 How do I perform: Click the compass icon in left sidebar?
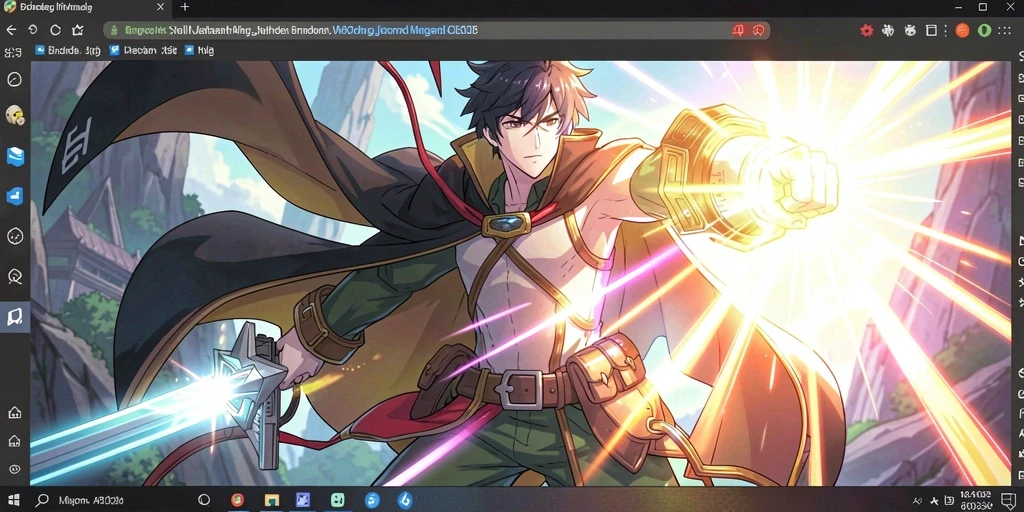[14, 80]
